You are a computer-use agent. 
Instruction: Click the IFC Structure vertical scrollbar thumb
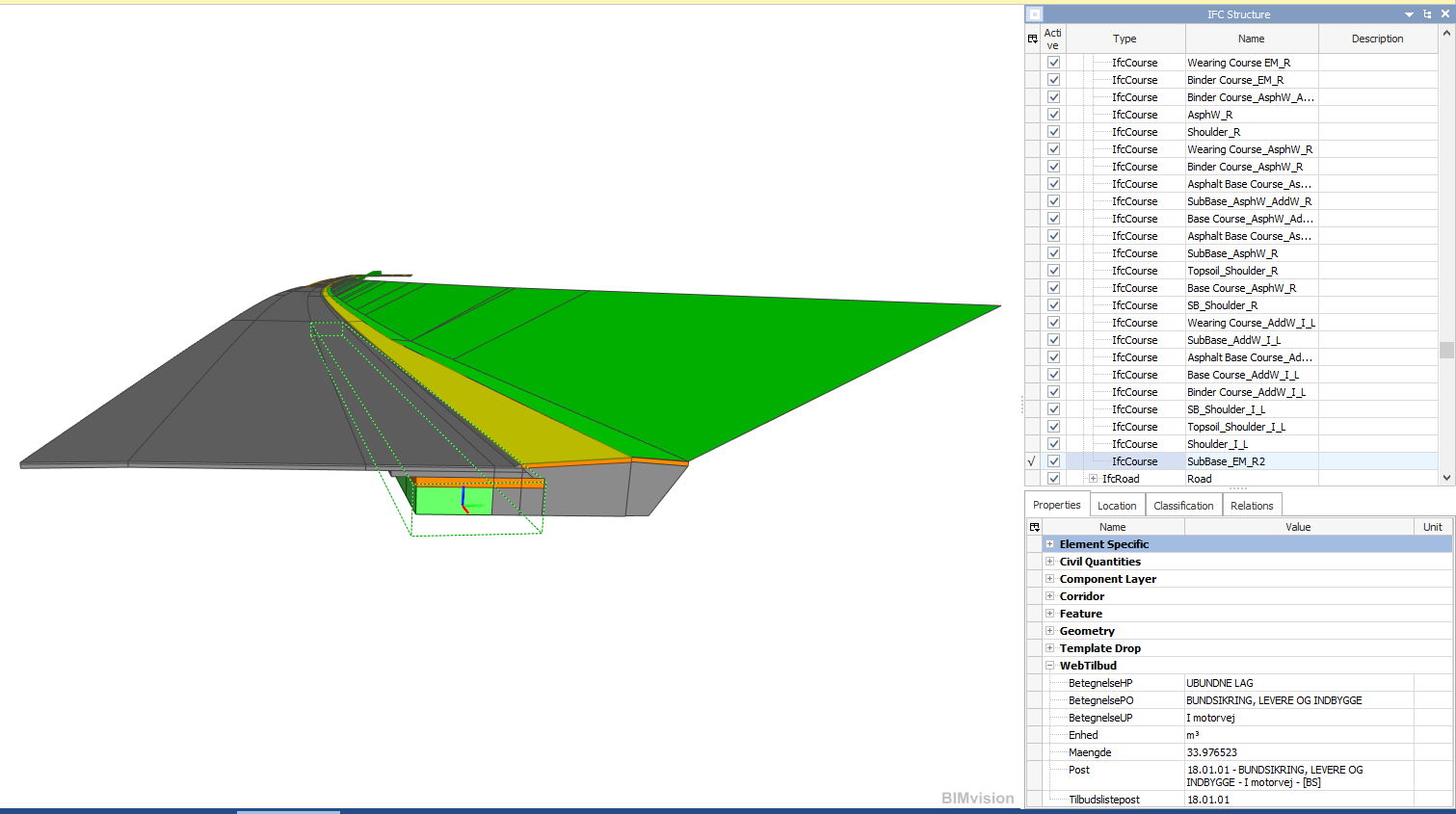click(x=1446, y=350)
